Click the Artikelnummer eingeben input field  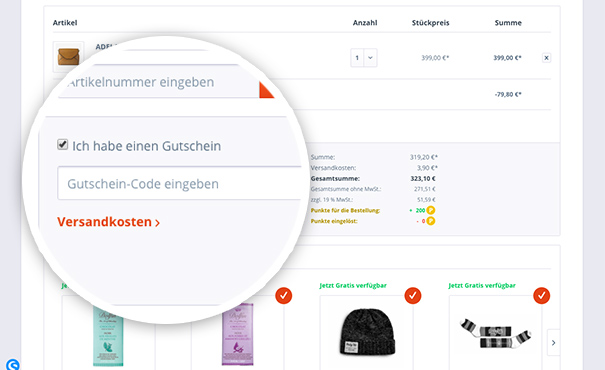click(x=159, y=82)
